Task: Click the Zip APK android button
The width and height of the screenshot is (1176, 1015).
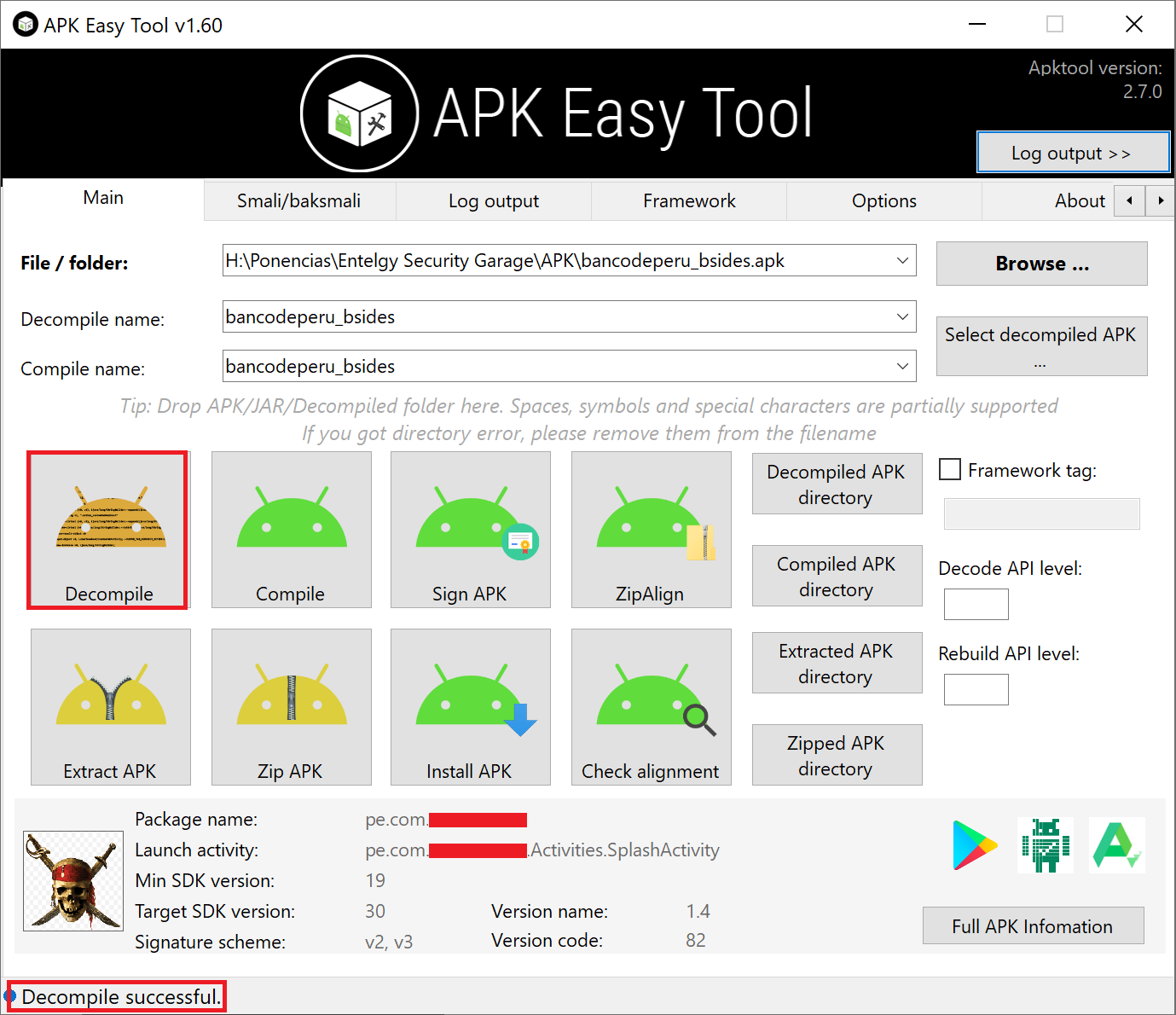Action: pos(292,707)
